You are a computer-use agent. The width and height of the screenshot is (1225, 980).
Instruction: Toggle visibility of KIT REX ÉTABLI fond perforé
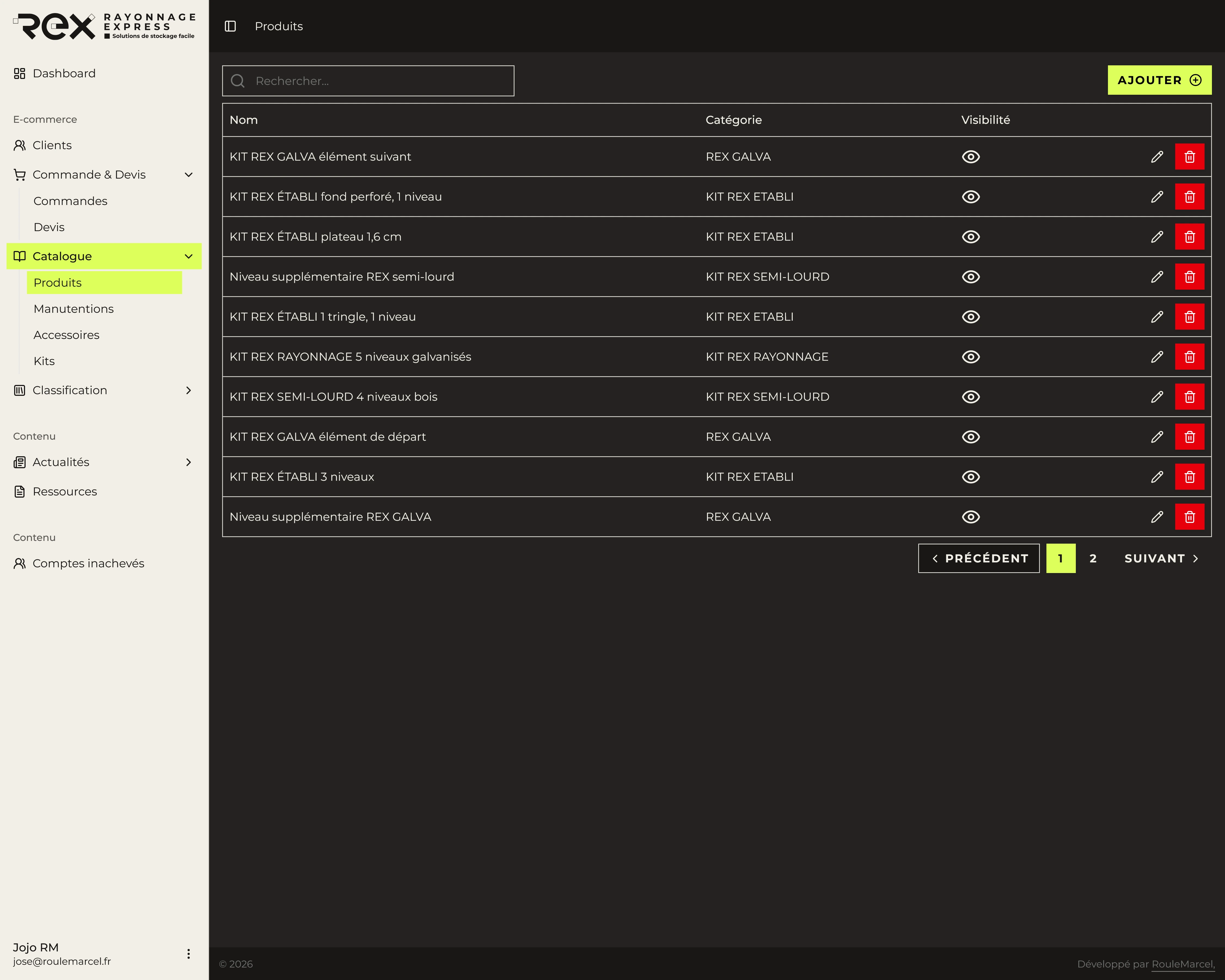point(970,197)
